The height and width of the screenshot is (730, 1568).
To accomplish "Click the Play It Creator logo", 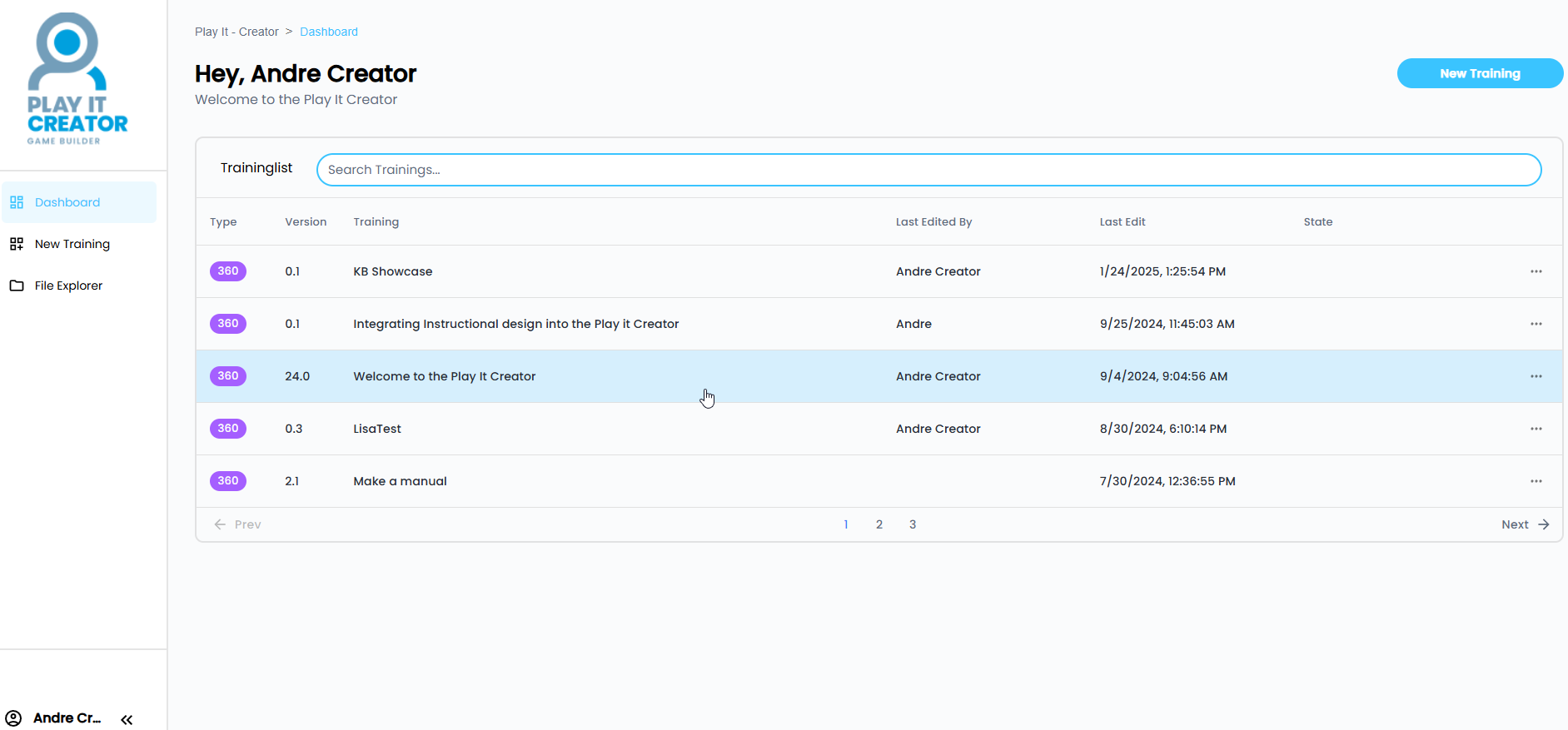I will [x=77, y=80].
